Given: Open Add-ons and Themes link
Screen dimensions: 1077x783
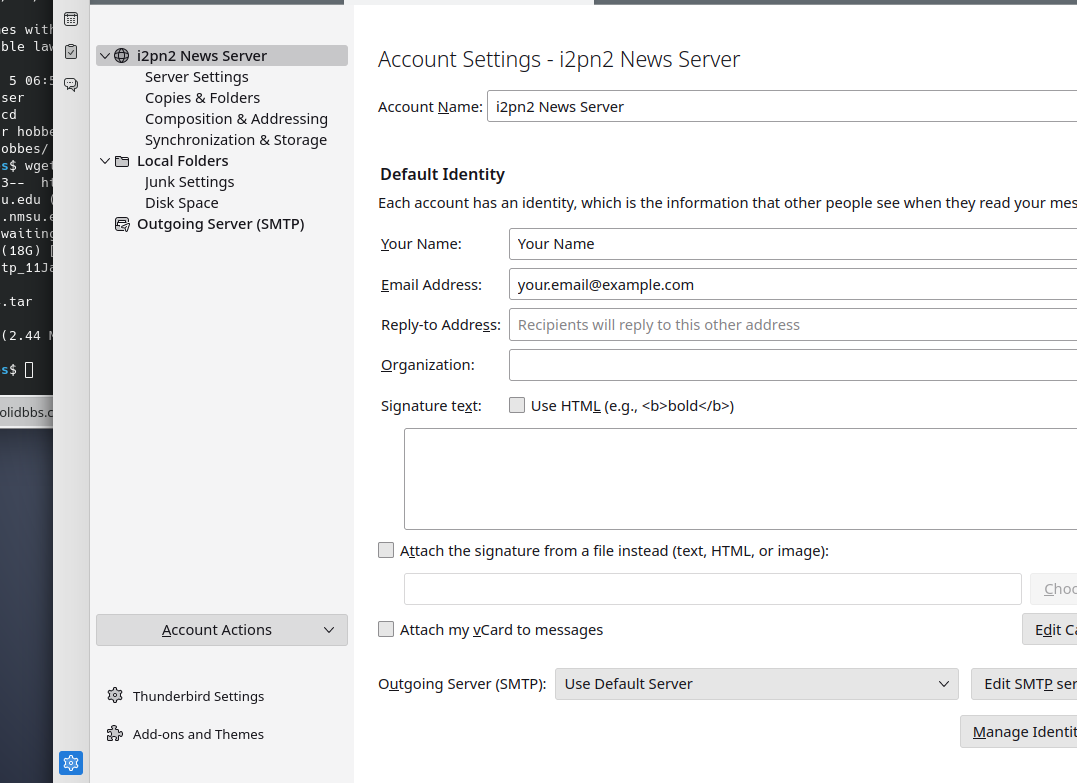Looking at the screenshot, I should click(198, 734).
